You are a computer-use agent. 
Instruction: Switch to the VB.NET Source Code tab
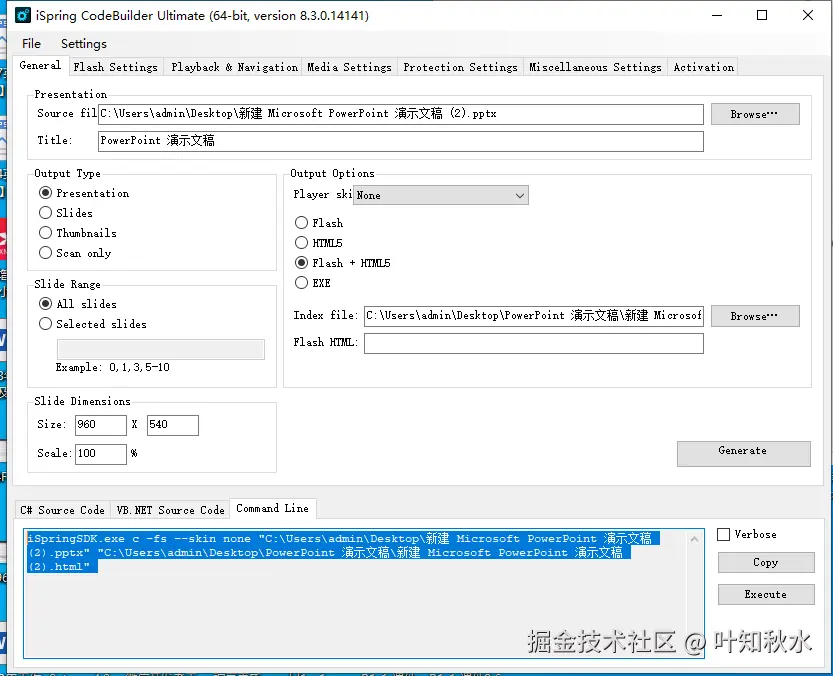(x=170, y=510)
